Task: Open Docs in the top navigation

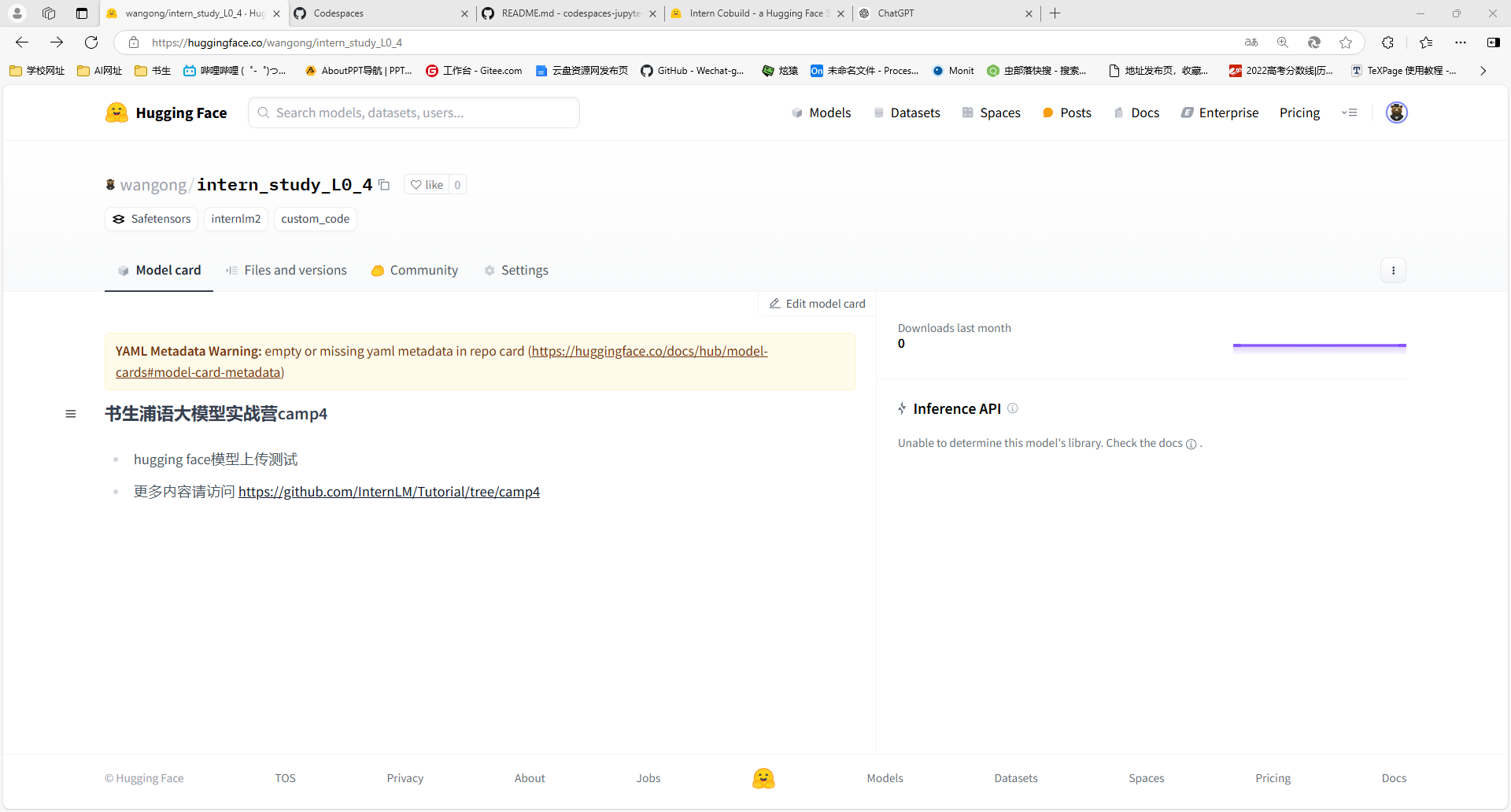Action: (x=1136, y=113)
